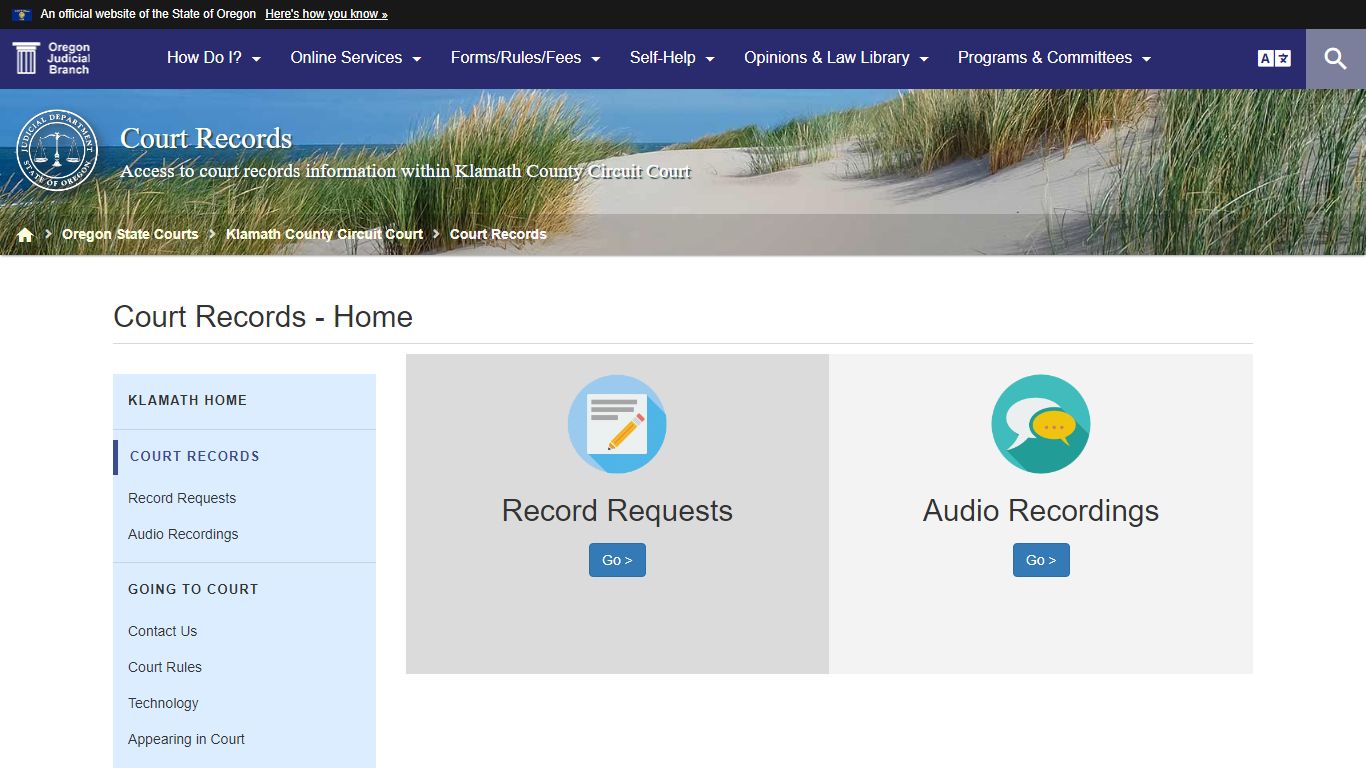Expand the How Do I? menu
Viewport: 1366px width, 768px height.
pyautogui.click(x=214, y=58)
